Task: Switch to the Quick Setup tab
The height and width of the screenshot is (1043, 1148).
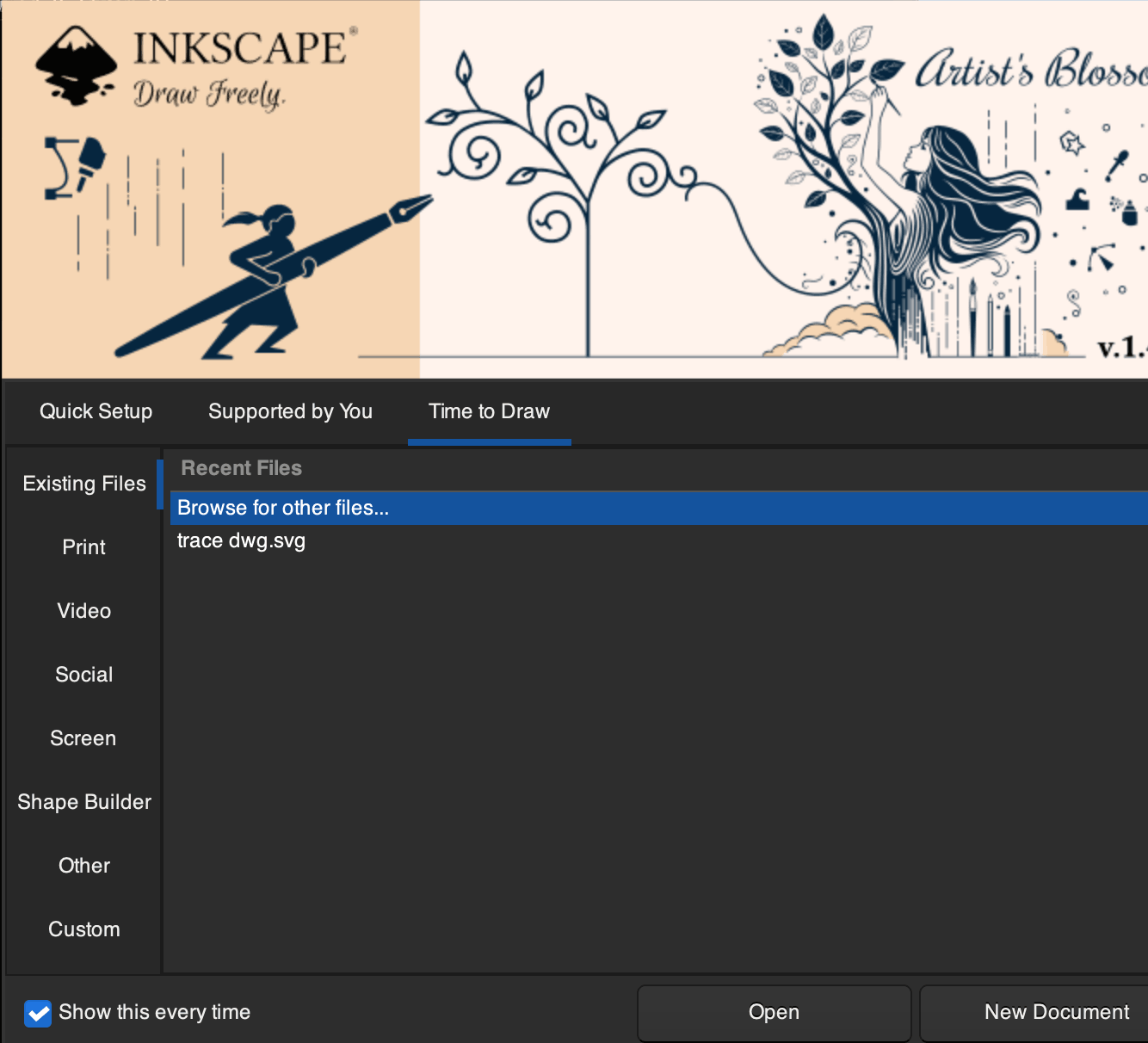Action: click(96, 411)
